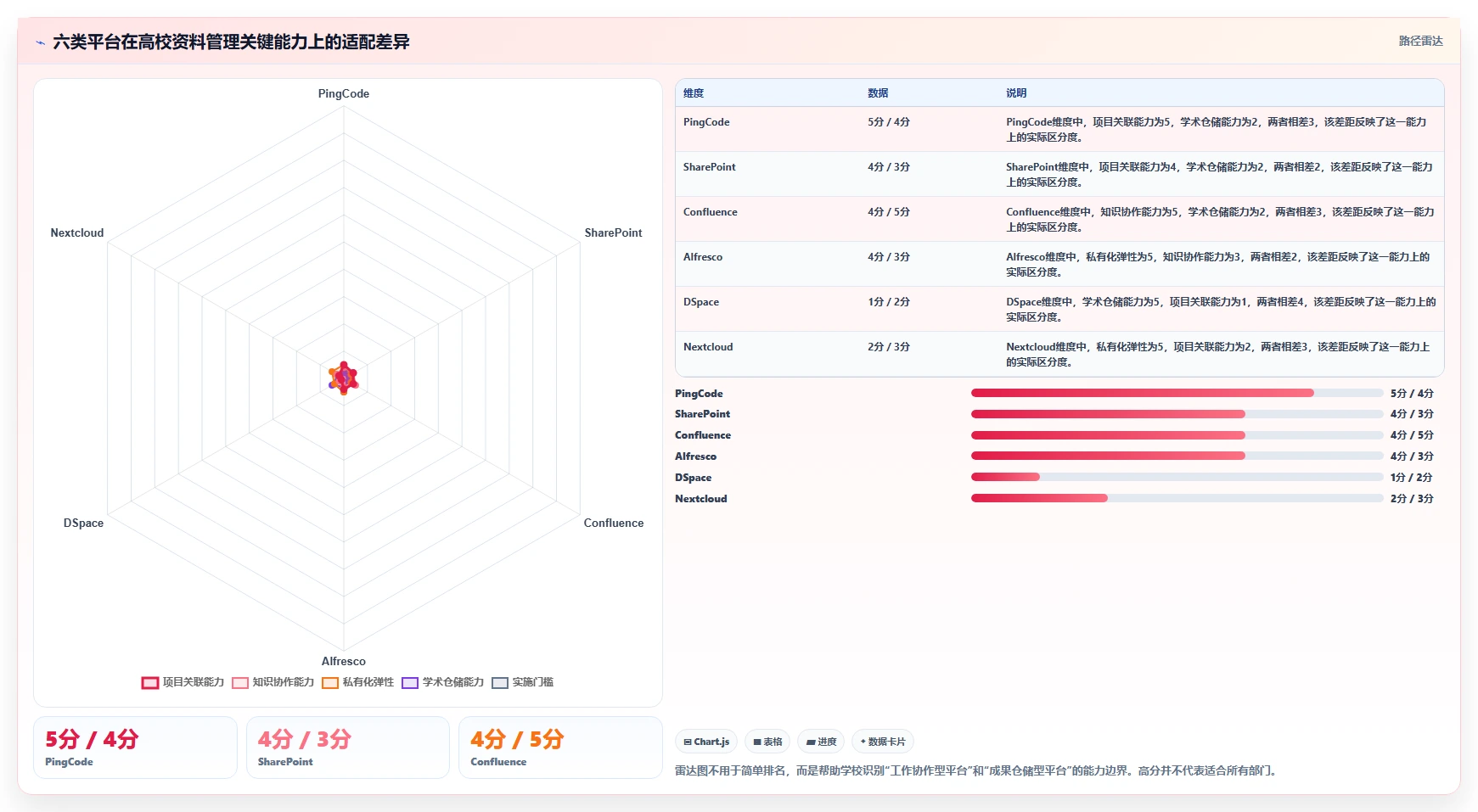1478x812 pixels.
Task: Click the SharePoint progress bar
Action: pyautogui.click(x=1177, y=414)
